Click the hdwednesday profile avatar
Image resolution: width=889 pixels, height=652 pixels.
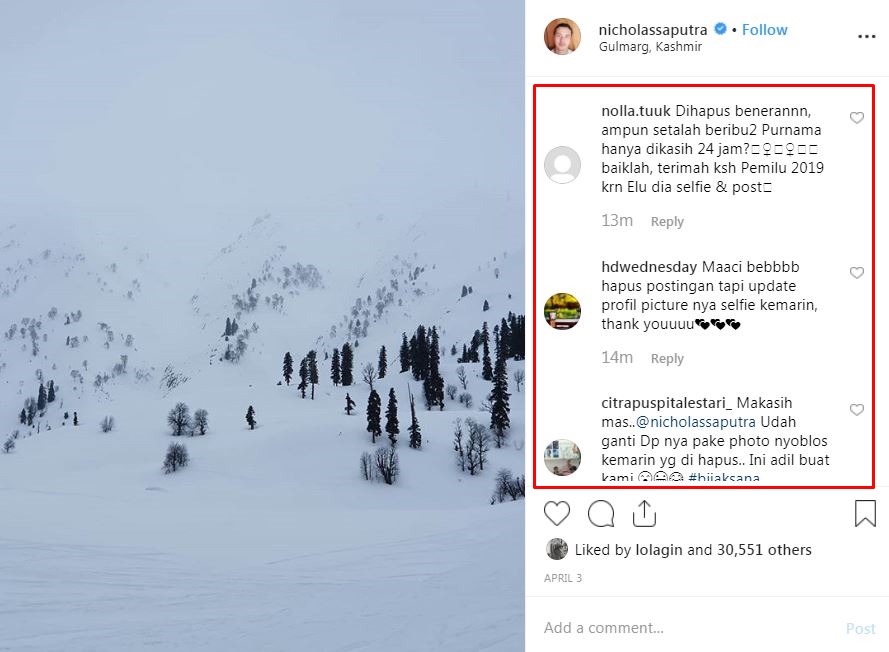(562, 311)
